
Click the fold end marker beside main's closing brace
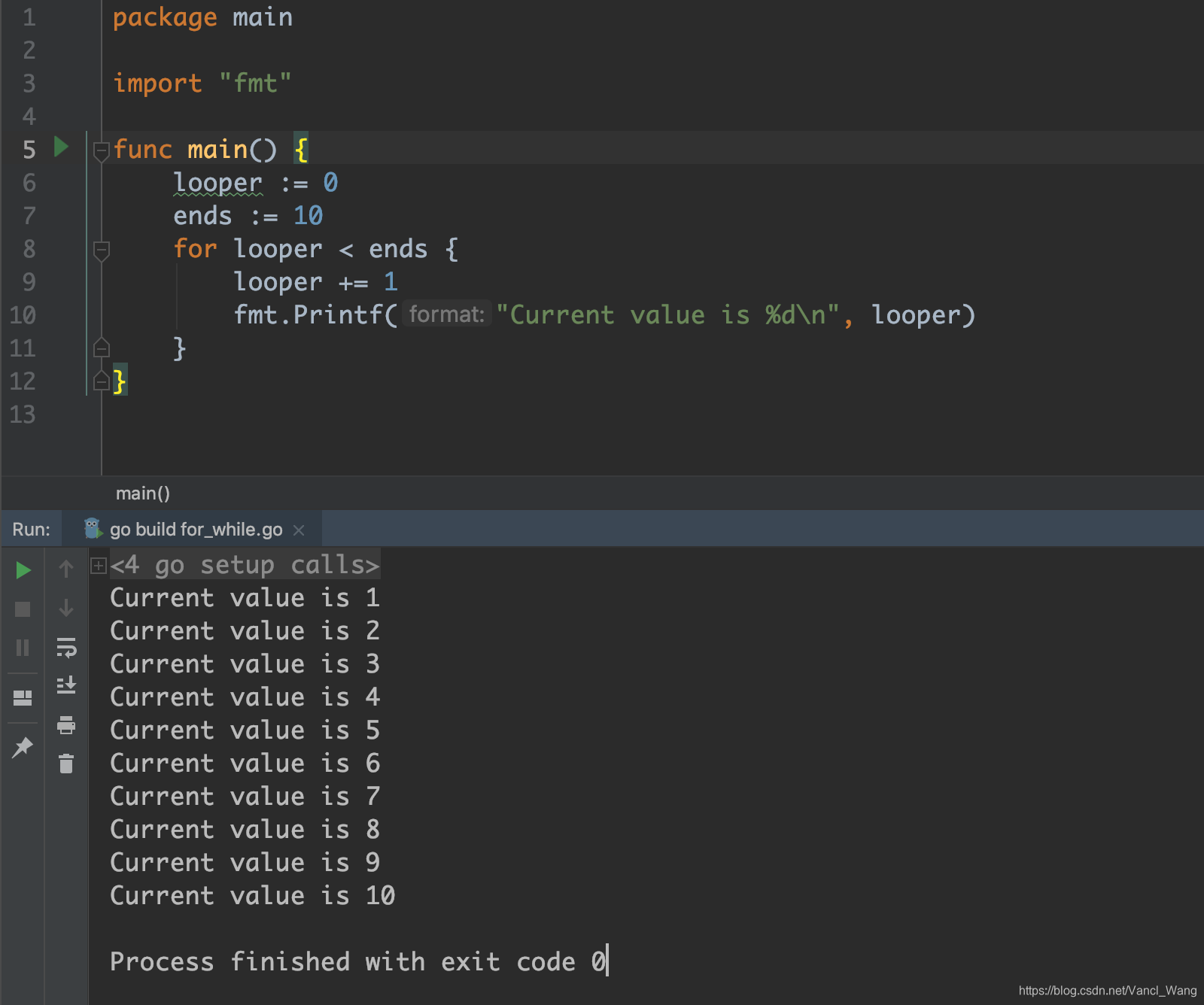[102, 381]
